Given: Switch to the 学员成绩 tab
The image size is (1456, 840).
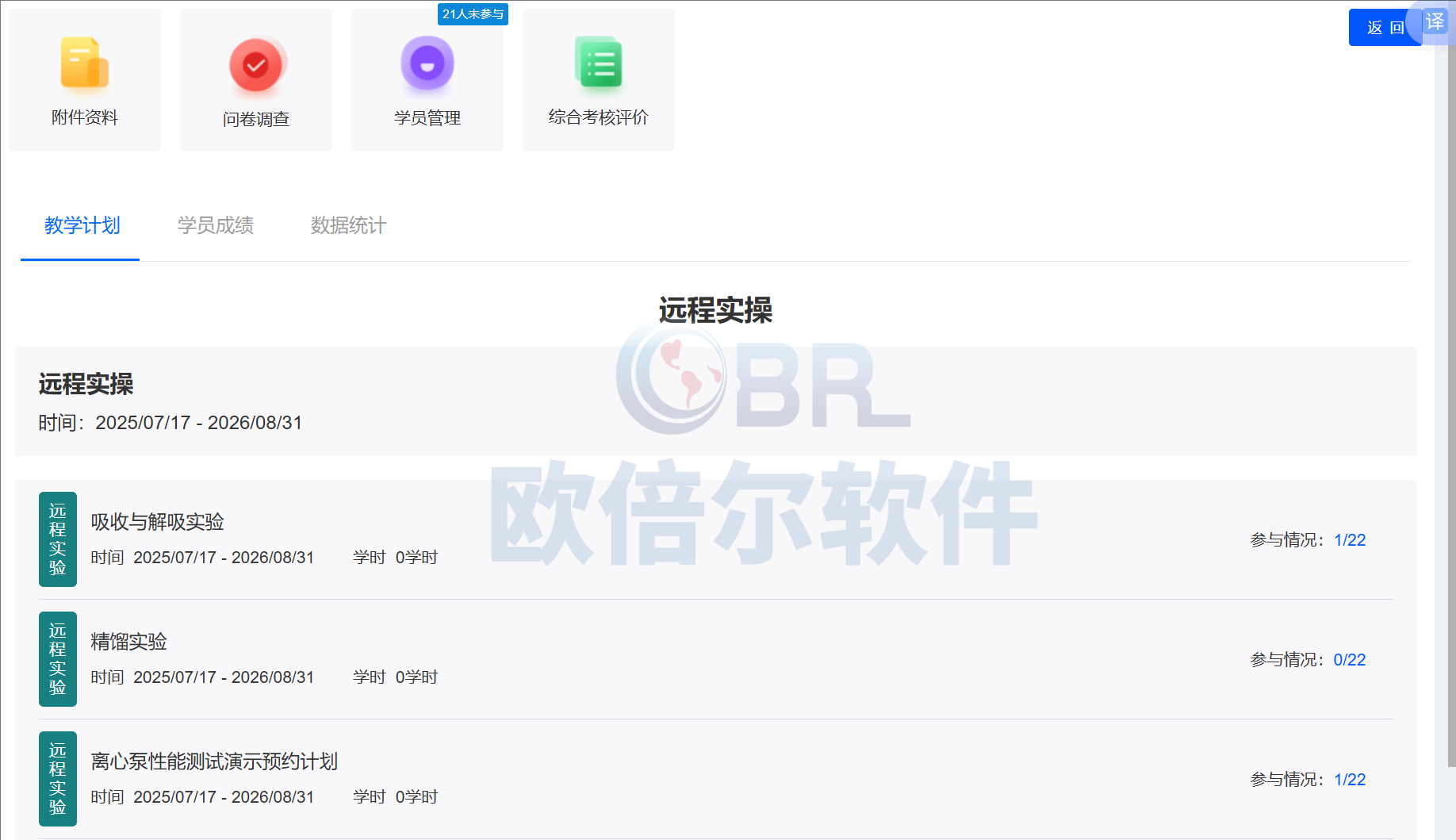Looking at the screenshot, I should [215, 226].
